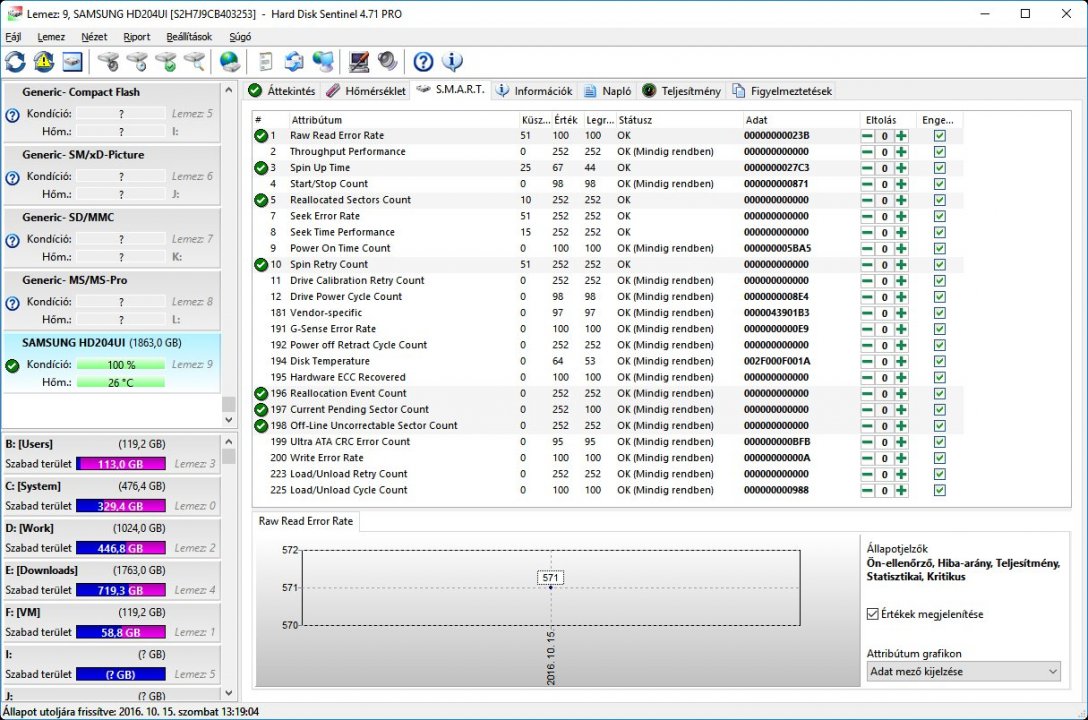Uncheck the enable checkbox for Disk Temperature
This screenshot has height=720, width=1088.
(939, 361)
